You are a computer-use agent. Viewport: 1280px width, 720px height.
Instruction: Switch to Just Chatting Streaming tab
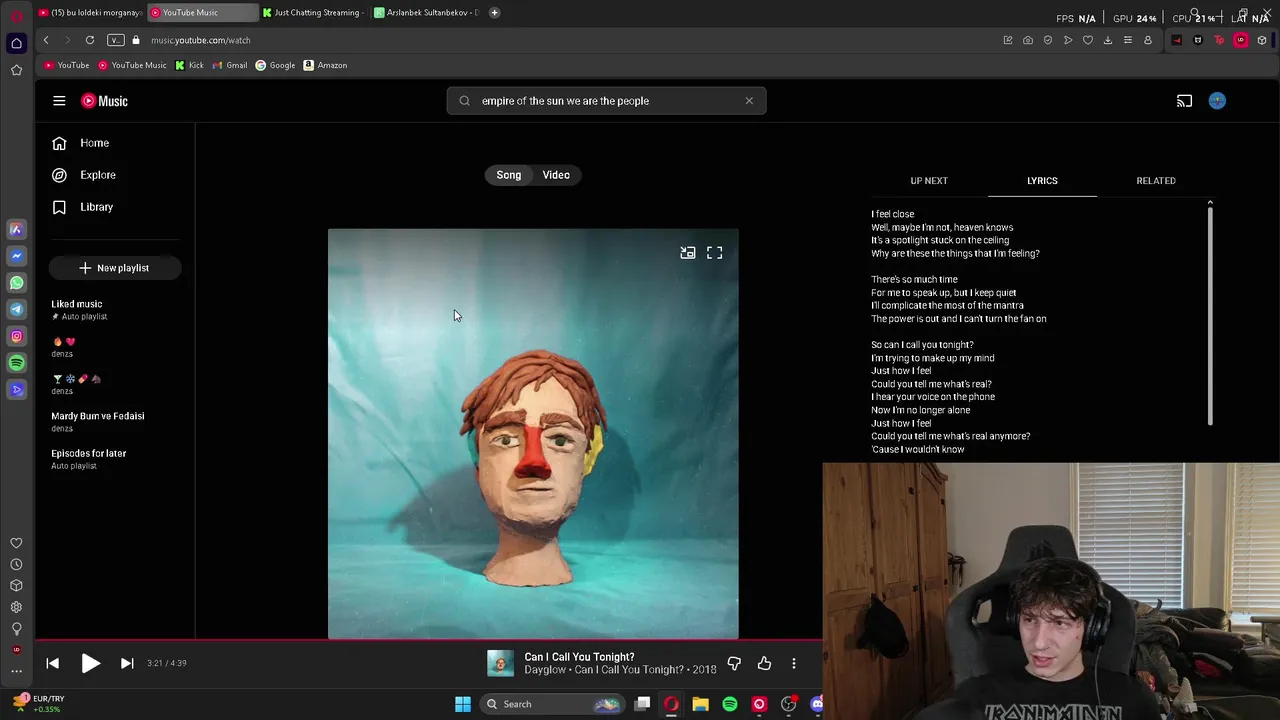pos(312,13)
